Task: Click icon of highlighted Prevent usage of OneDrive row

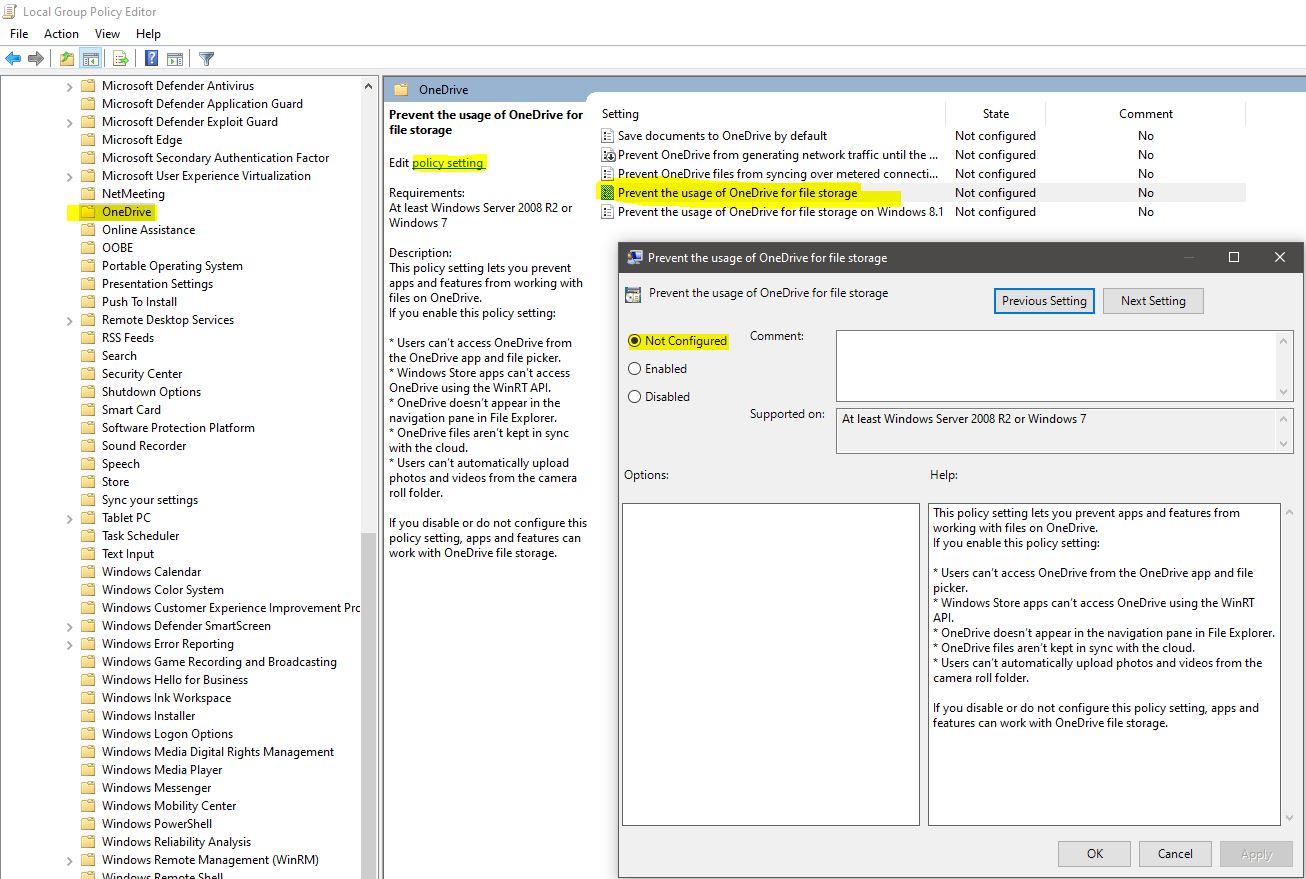Action: [x=607, y=193]
